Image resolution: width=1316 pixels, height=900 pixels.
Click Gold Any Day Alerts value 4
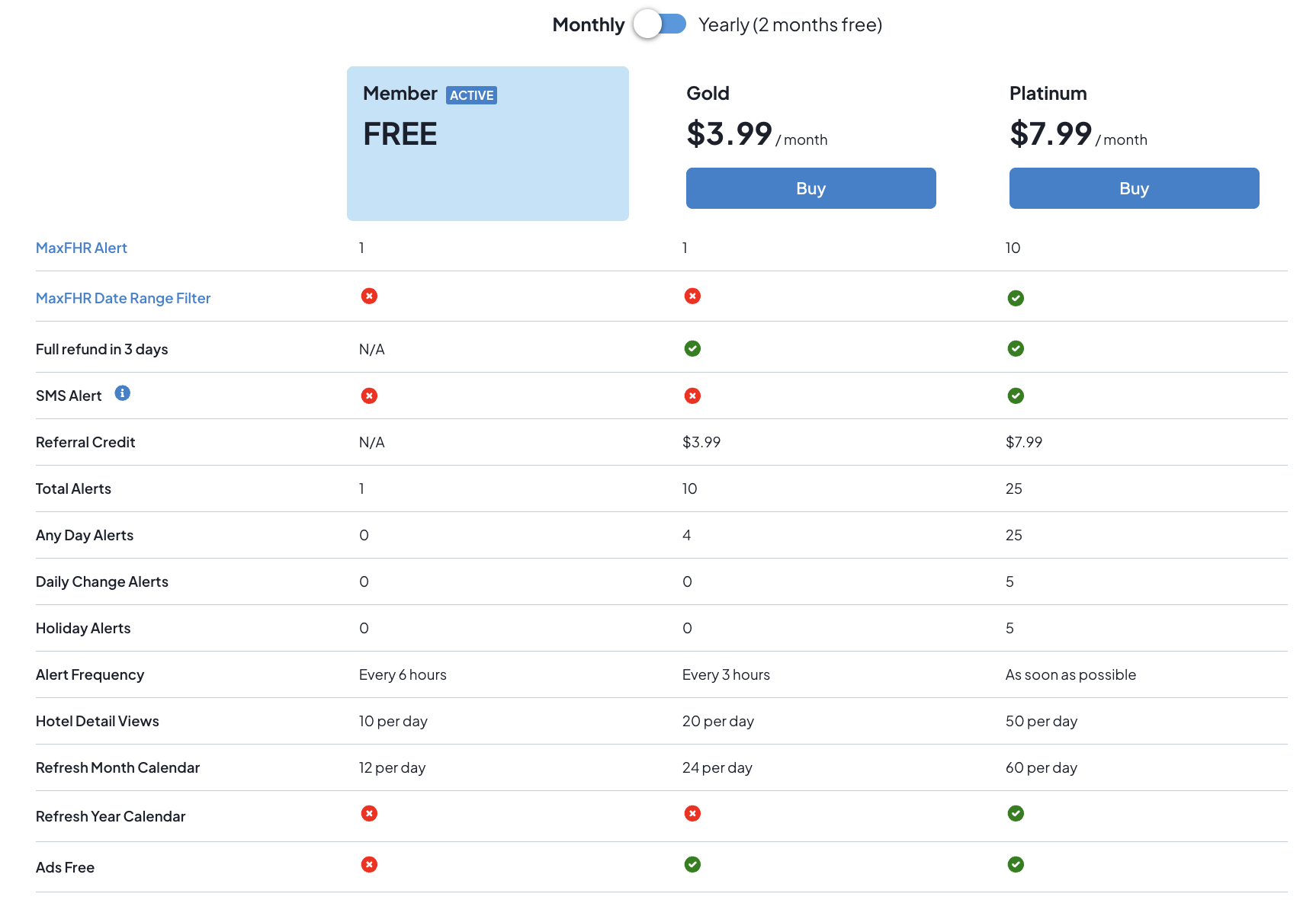coord(687,535)
